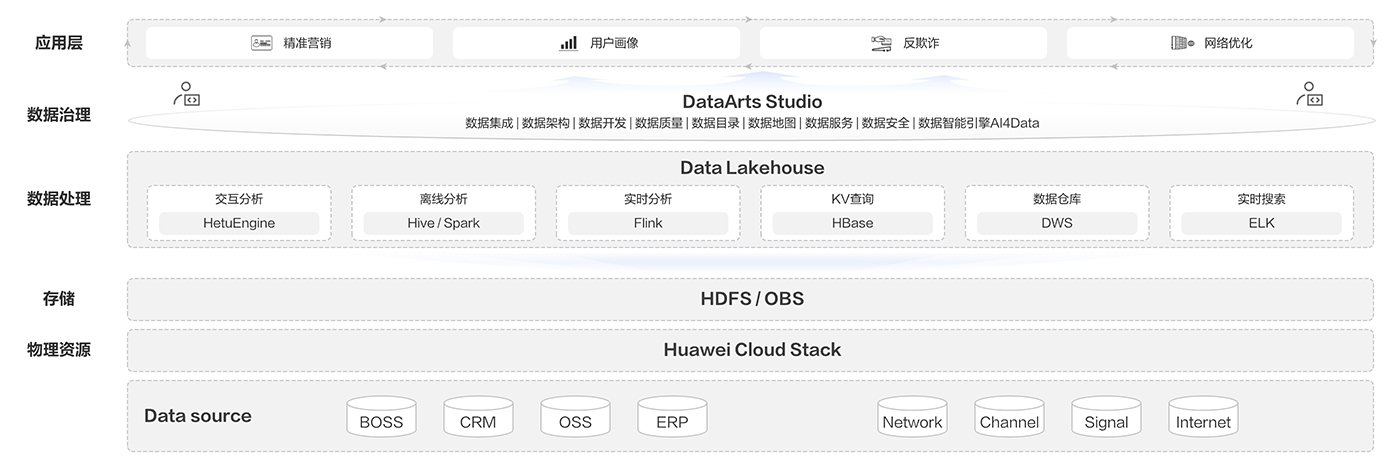Click 数据开发 in the DataArts feature list
The image size is (1400, 468).
(602, 123)
